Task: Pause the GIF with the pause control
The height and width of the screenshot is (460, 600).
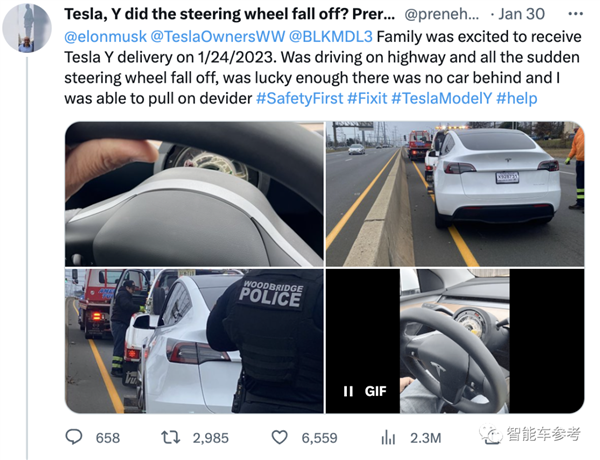Action: [x=348, y=391]
